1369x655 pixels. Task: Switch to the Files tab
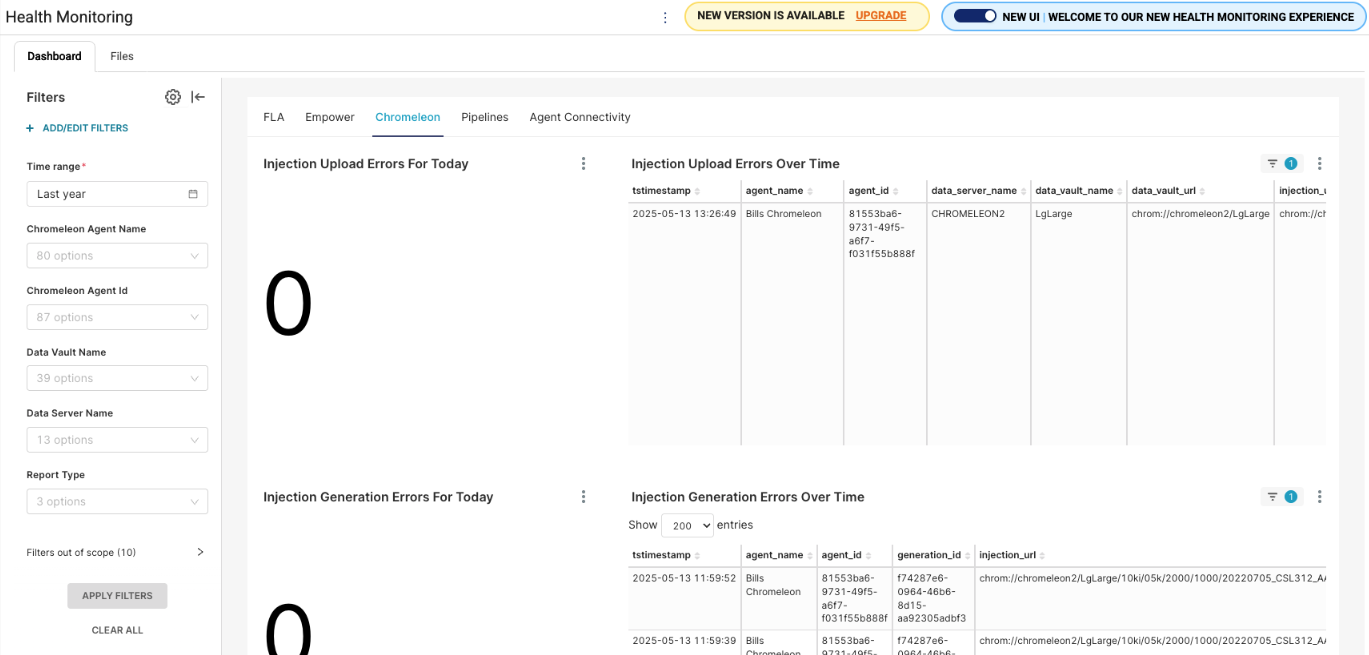(122, 56)
